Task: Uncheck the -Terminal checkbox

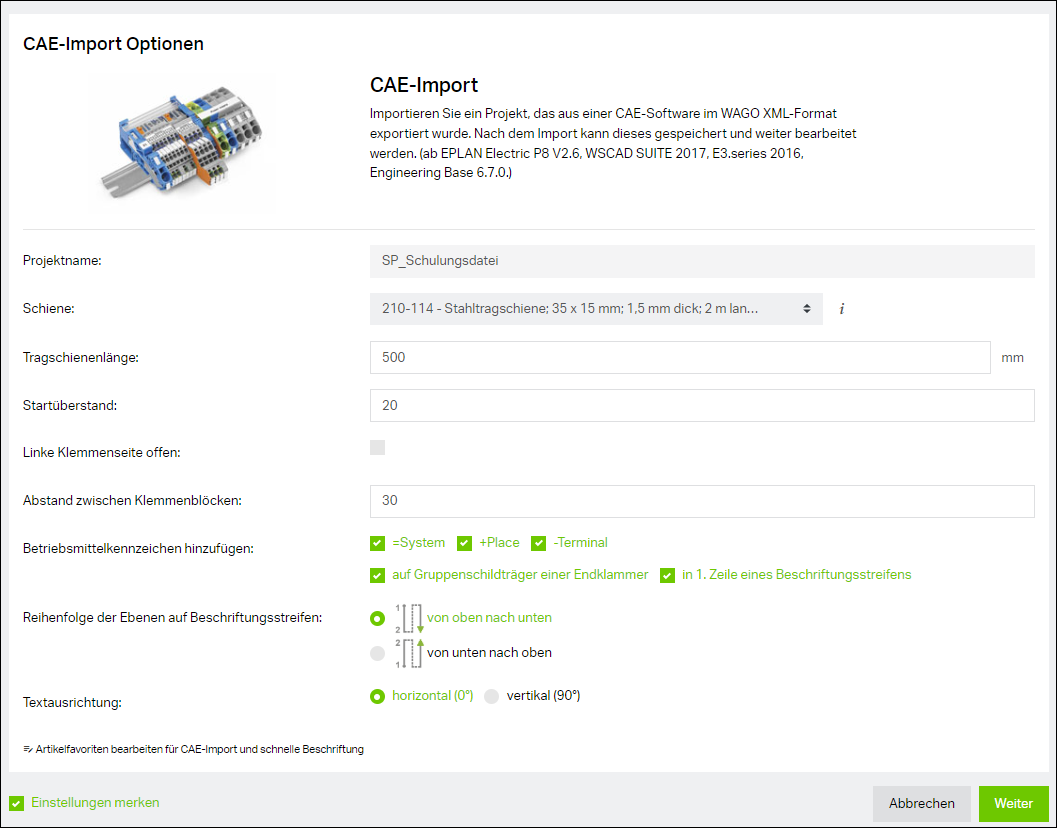Action: point(538,542)
